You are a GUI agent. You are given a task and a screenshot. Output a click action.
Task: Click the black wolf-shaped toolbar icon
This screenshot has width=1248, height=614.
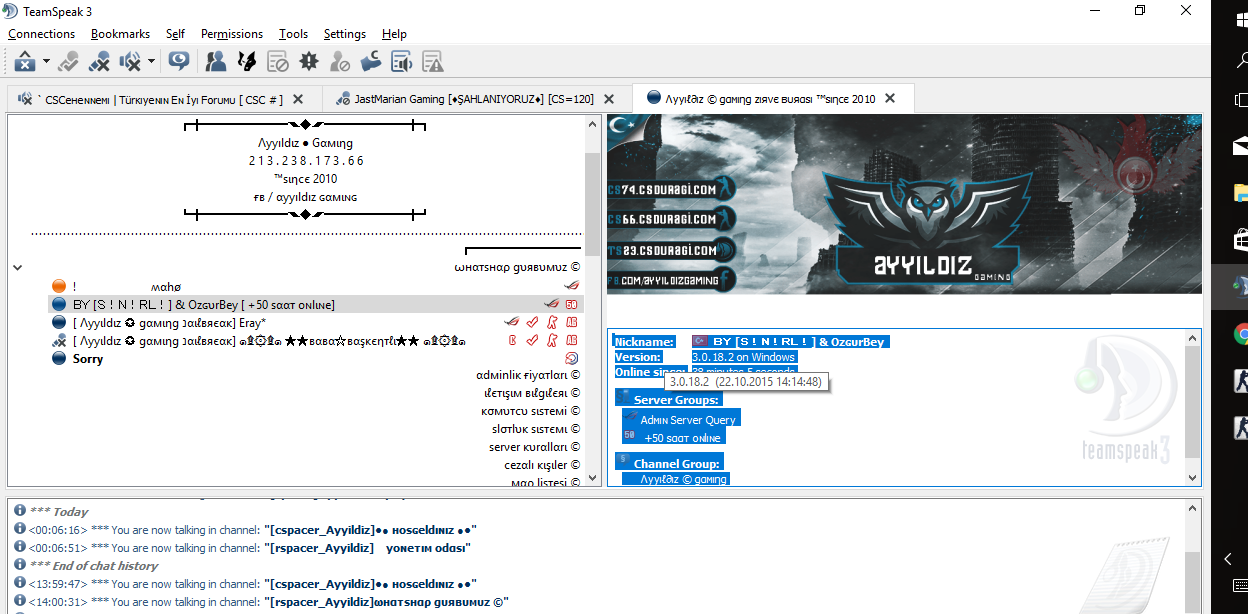[x=246, y=62]
